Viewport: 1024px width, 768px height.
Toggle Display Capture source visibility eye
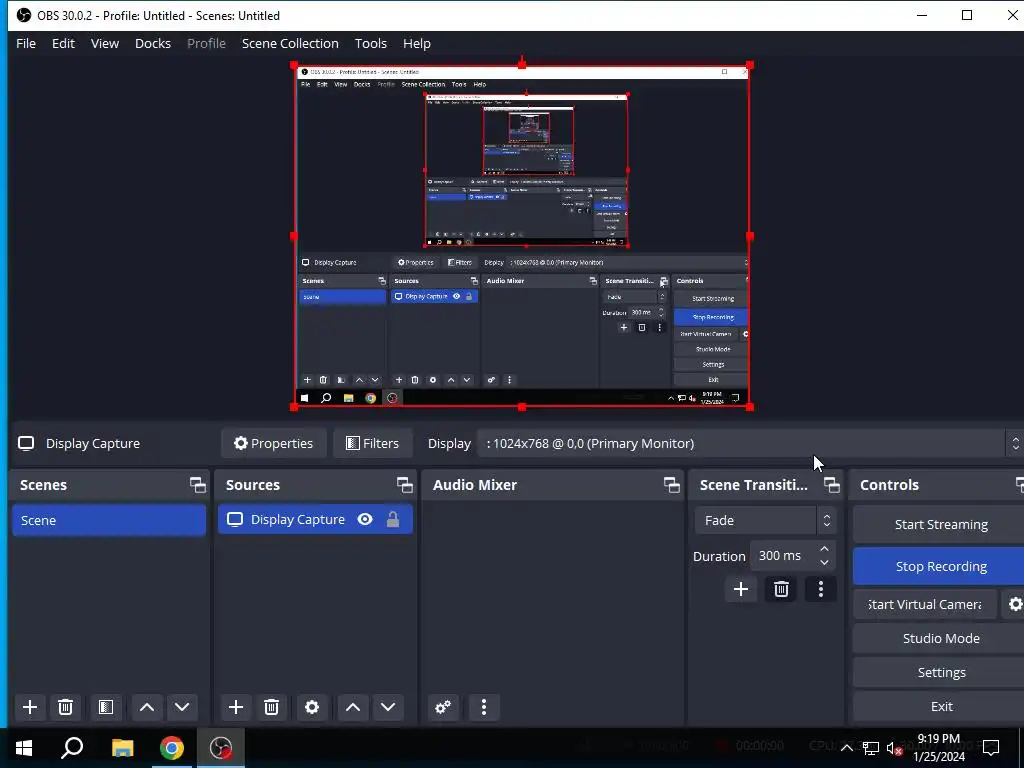[365, 519]
